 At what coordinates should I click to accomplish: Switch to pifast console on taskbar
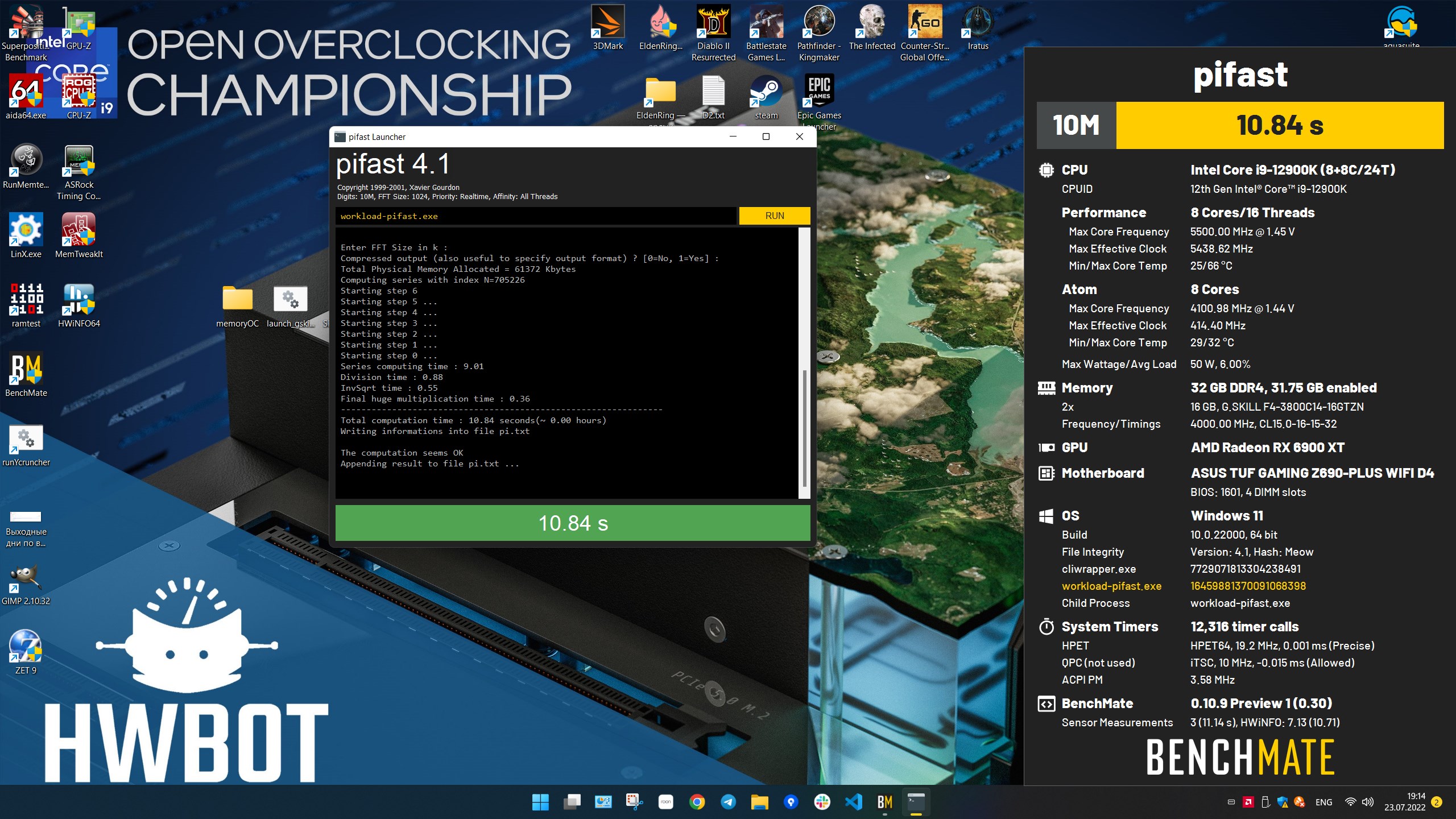click(916, 802)
